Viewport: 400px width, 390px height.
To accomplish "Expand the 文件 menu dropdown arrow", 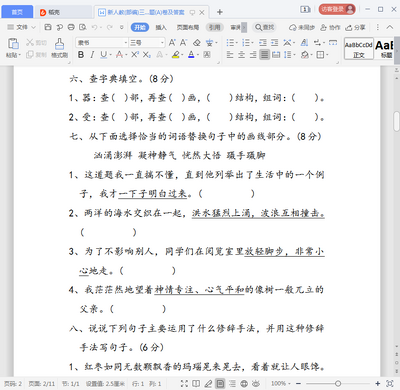I will [x=33, y=27].
